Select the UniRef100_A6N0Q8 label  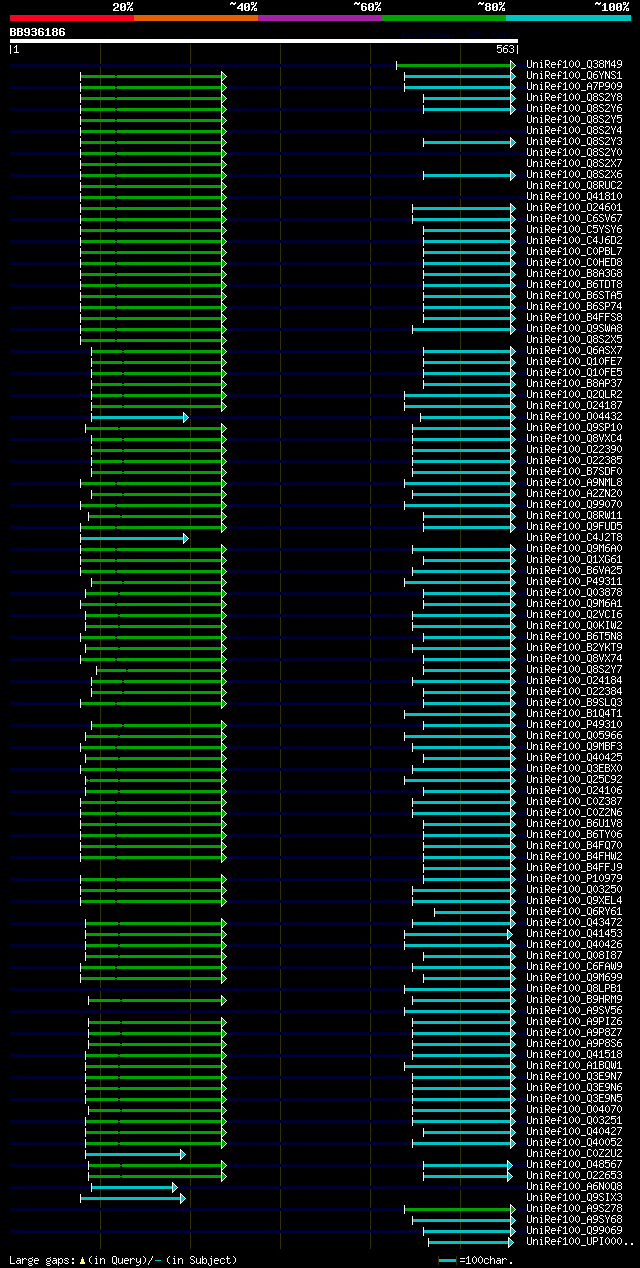tap(576, 1187)
